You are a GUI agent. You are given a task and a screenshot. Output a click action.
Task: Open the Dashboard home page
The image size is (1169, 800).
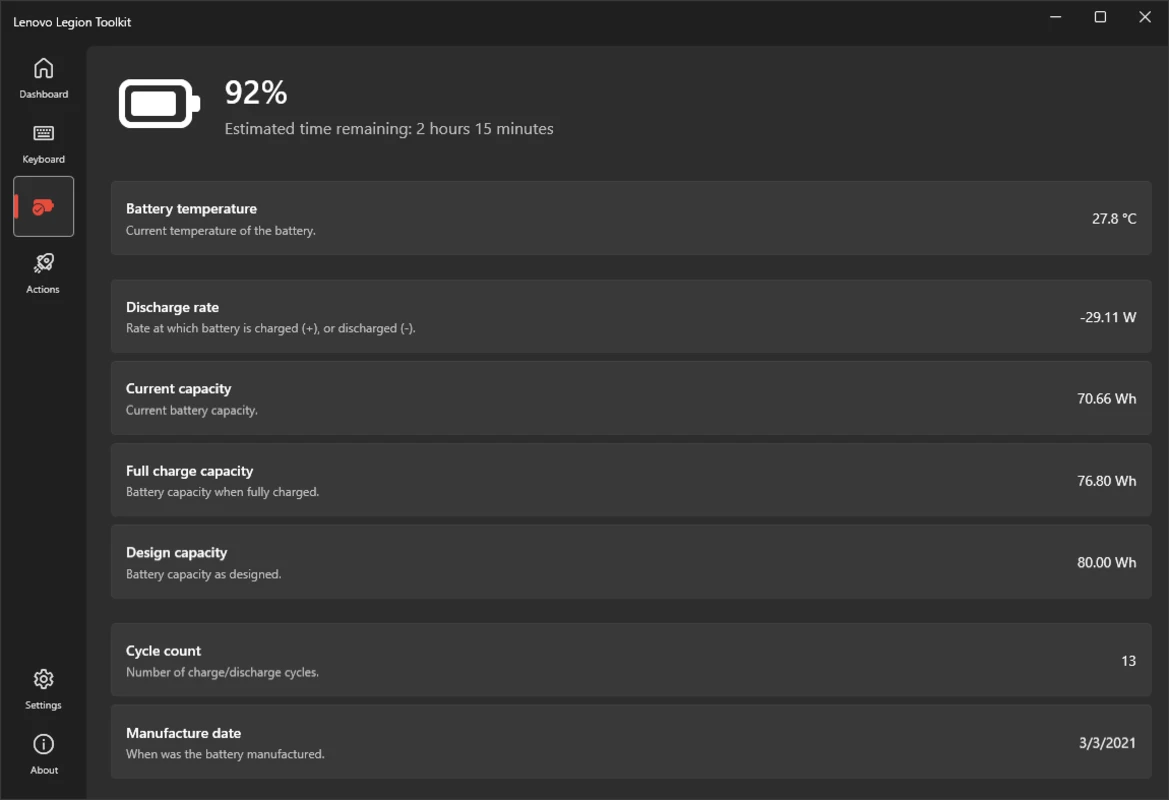coord(43,78)
